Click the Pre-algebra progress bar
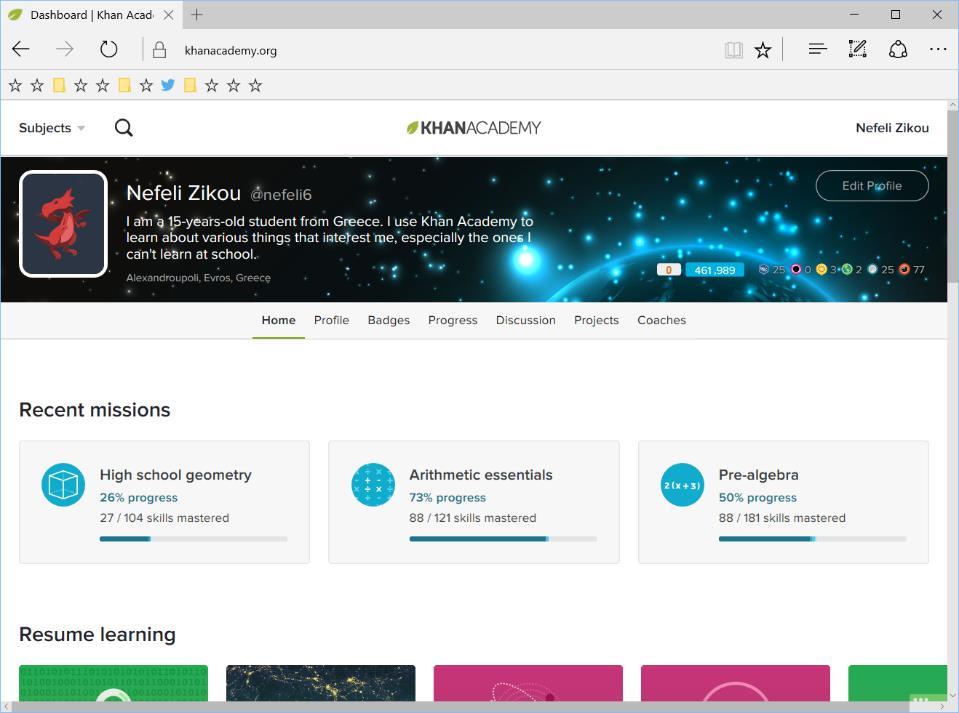 point(812,539)
